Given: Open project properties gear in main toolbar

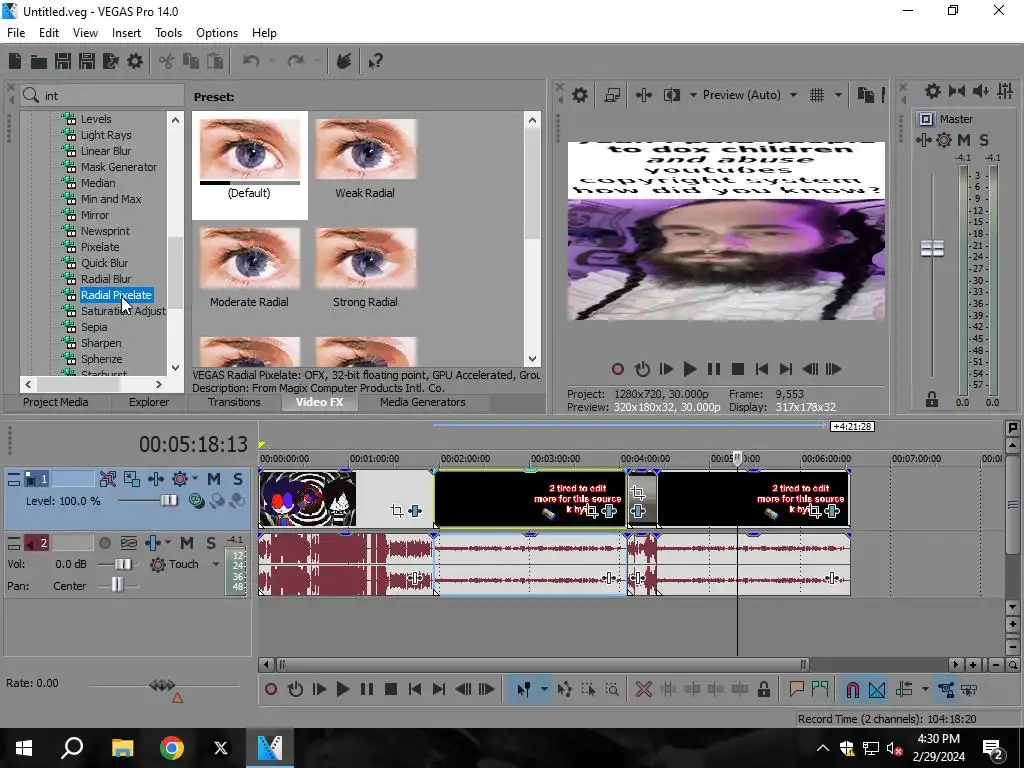Looking at the screenshot, I should click(135, 61).
